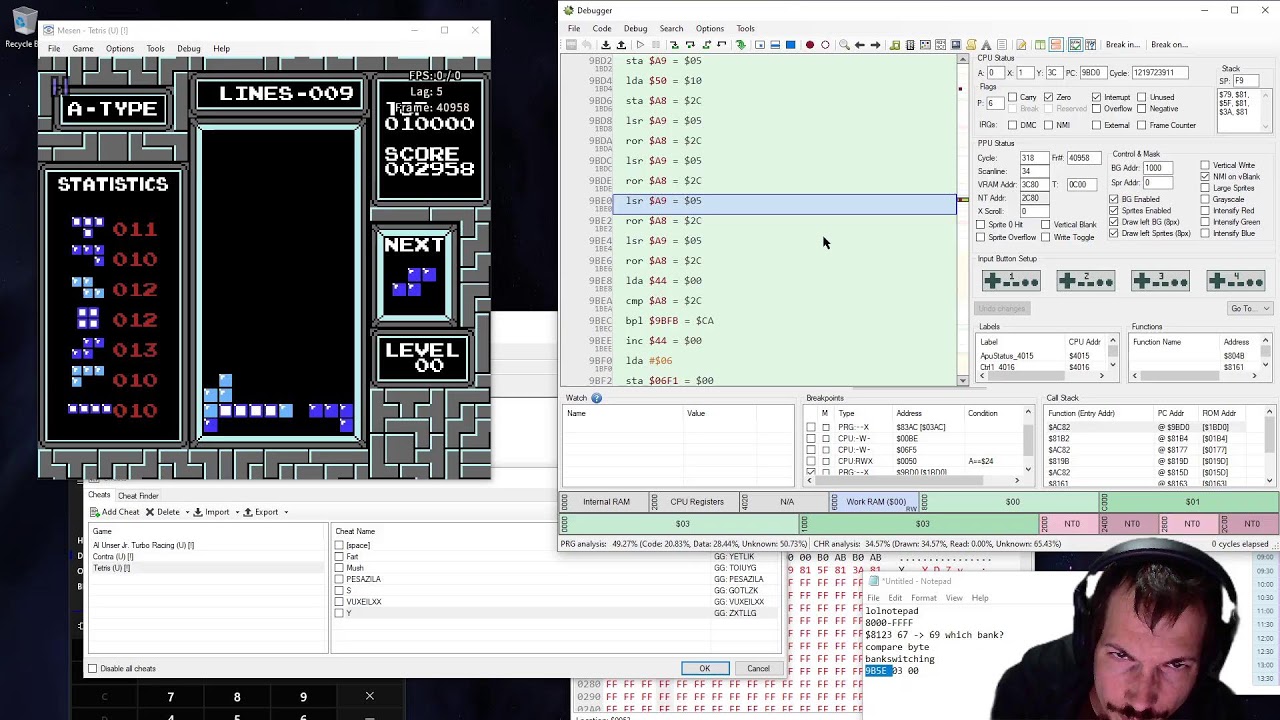Click the Navigate Forward arrow icon
Viewport: 1280px width, 720px height.
coord(875,44)
